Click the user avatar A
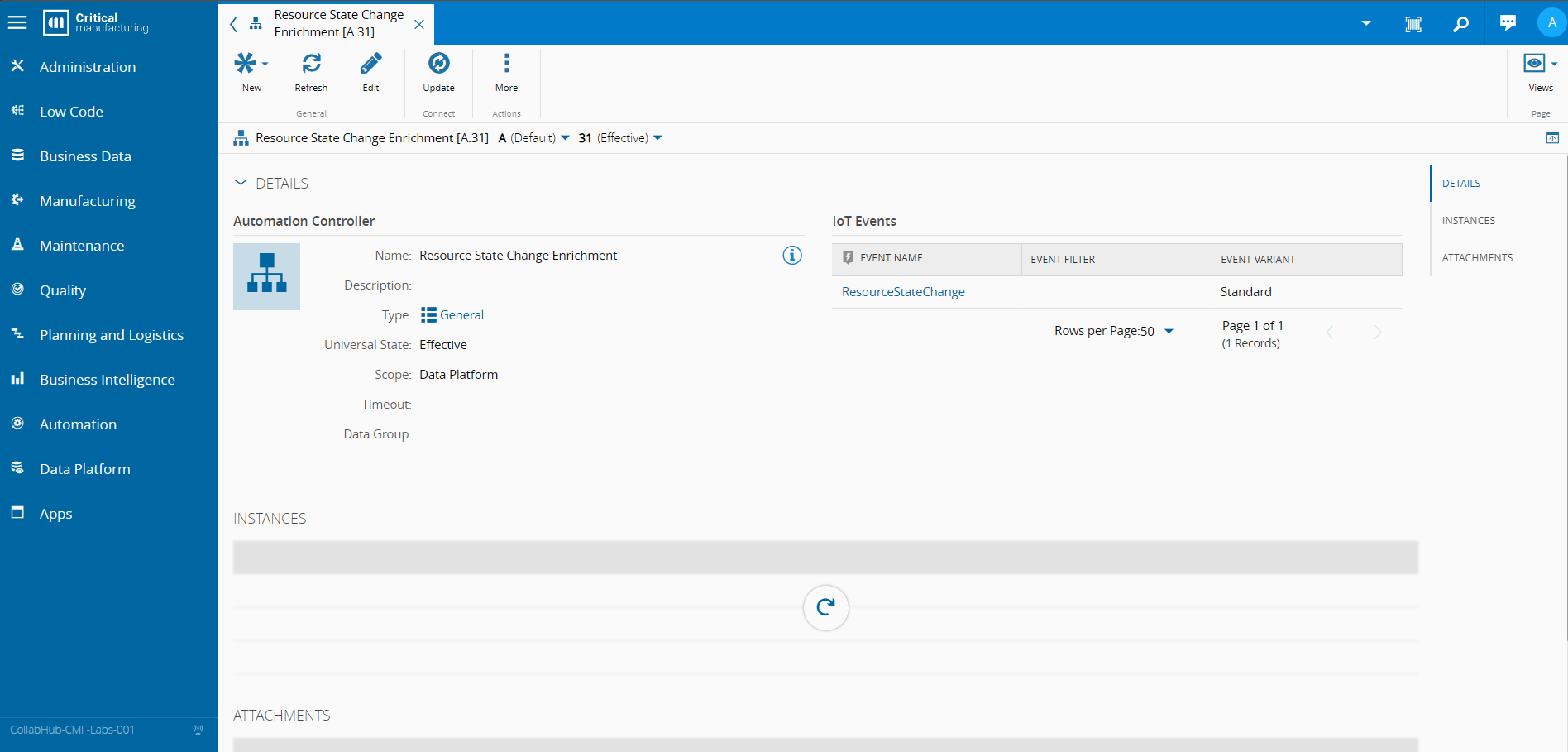 click(x=1551, y=22)
